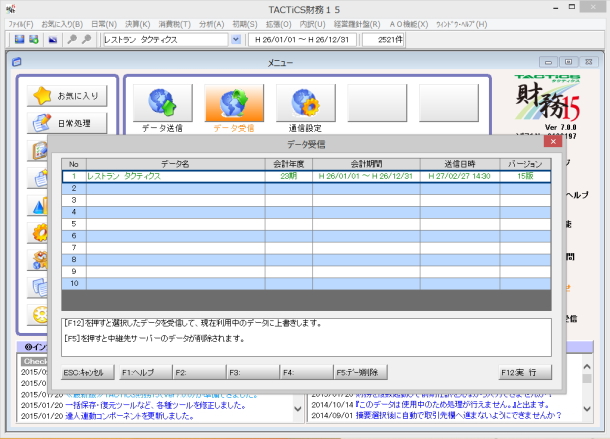Image resolution: width=610 pixels, height=439 pixels.
Task: Click right FAQ panel scroll down arrow
Action: 587,409
